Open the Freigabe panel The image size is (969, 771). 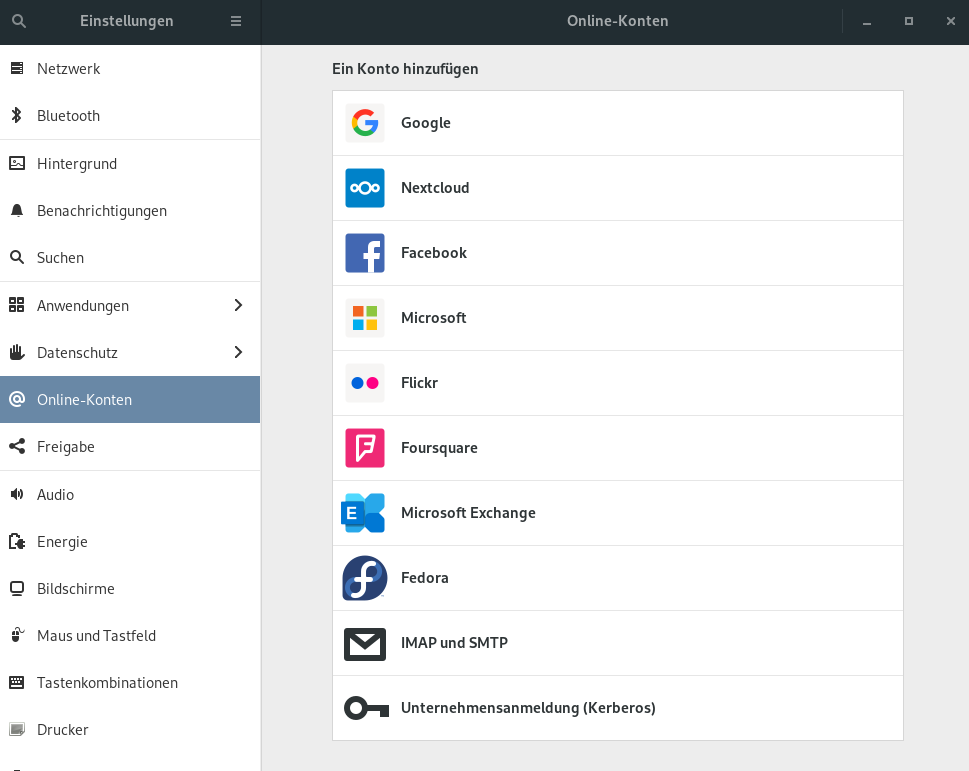click(130, 447)
